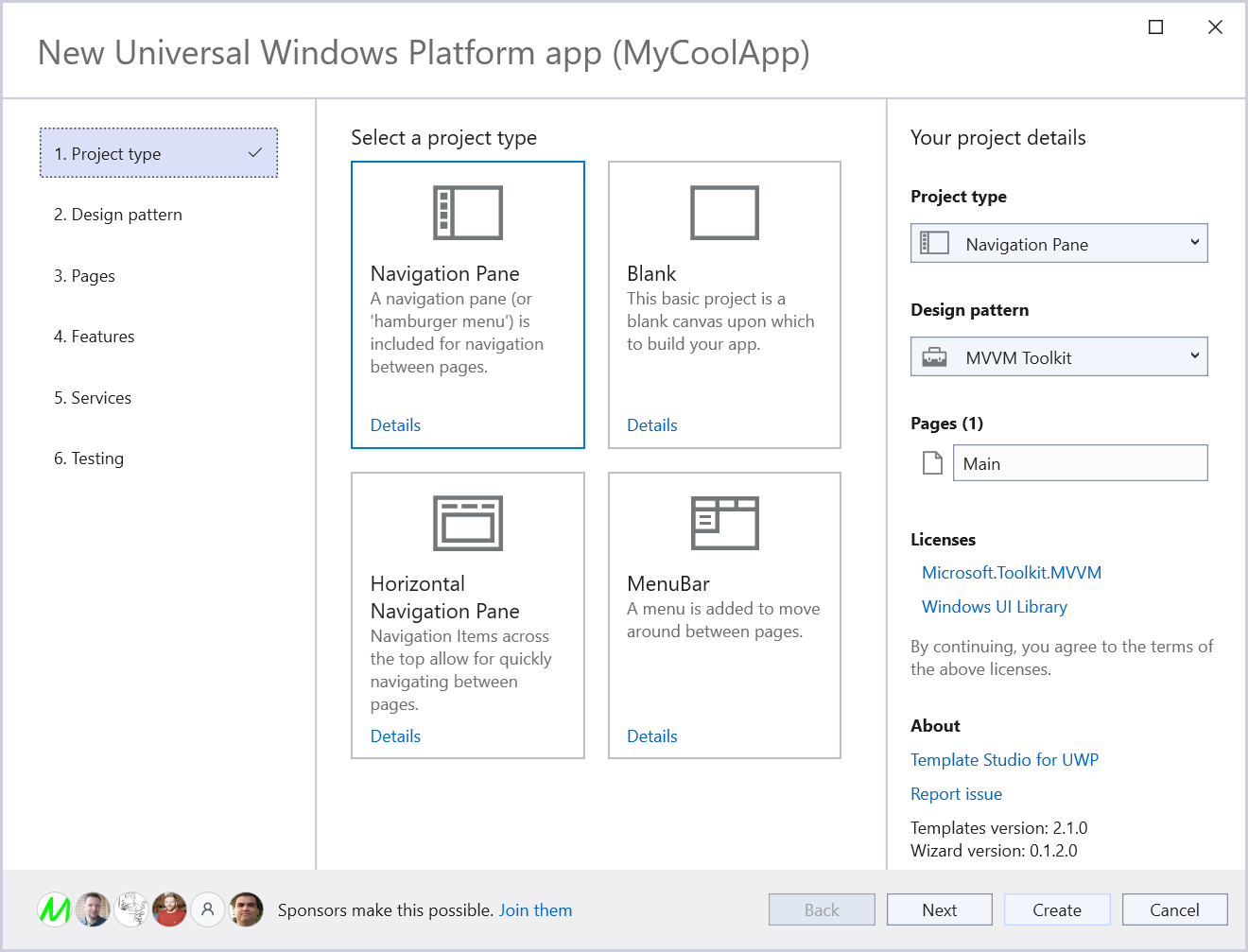The image size is (1248, 952).
Task: Open the Project type dropdown arrow
Action: click(1194, 243)
